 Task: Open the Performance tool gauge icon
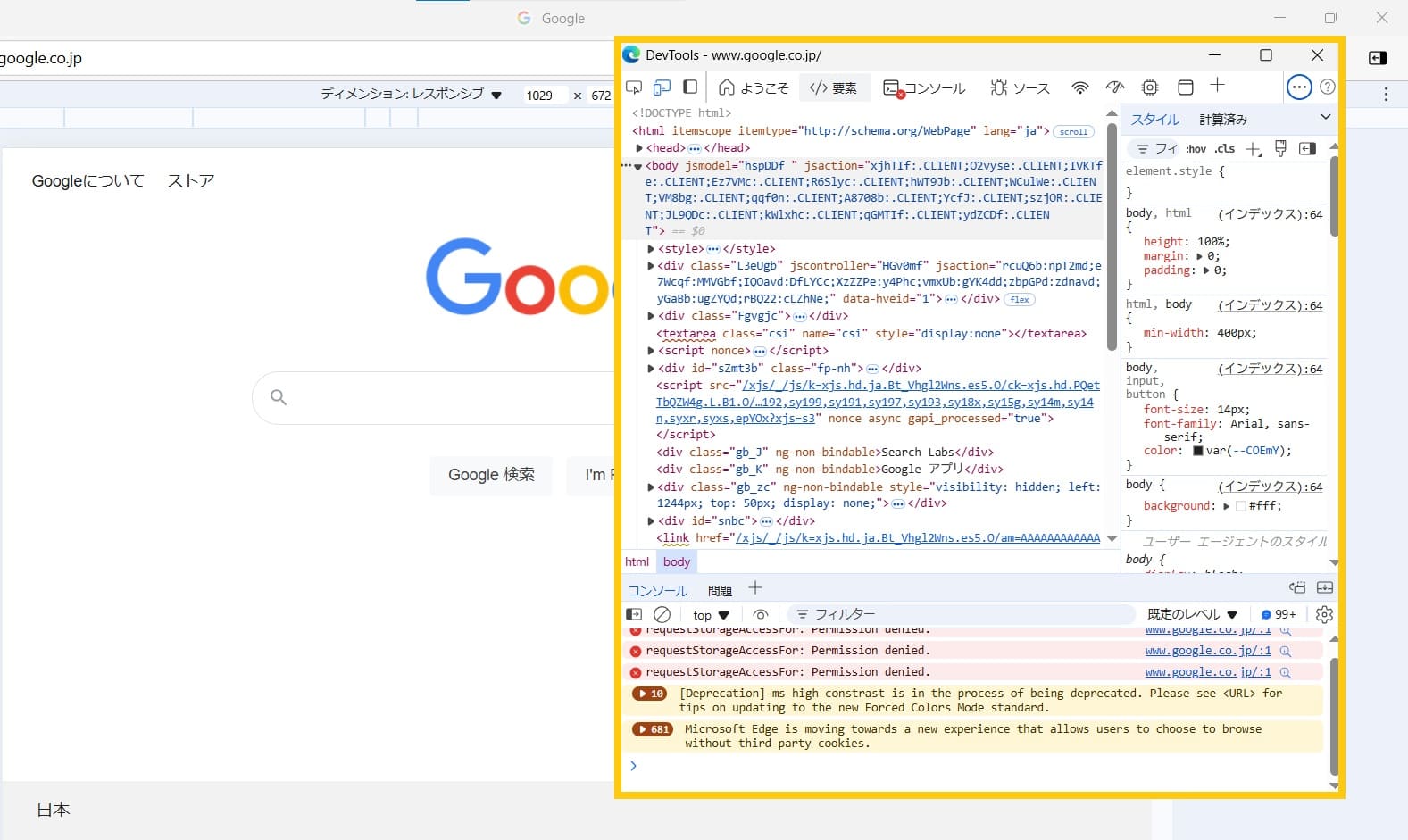coord(1115,87)
